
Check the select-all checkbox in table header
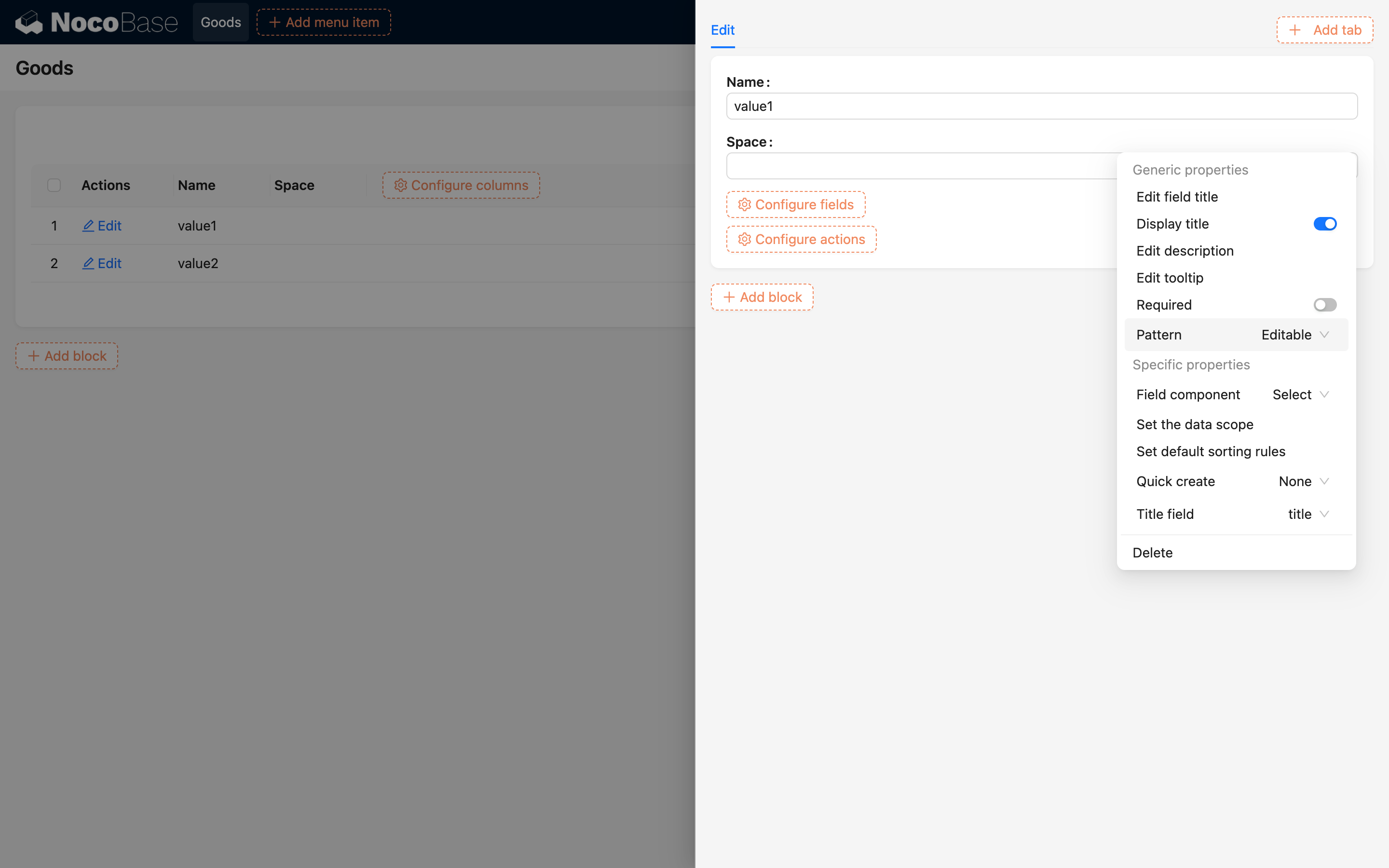[54, 186]
